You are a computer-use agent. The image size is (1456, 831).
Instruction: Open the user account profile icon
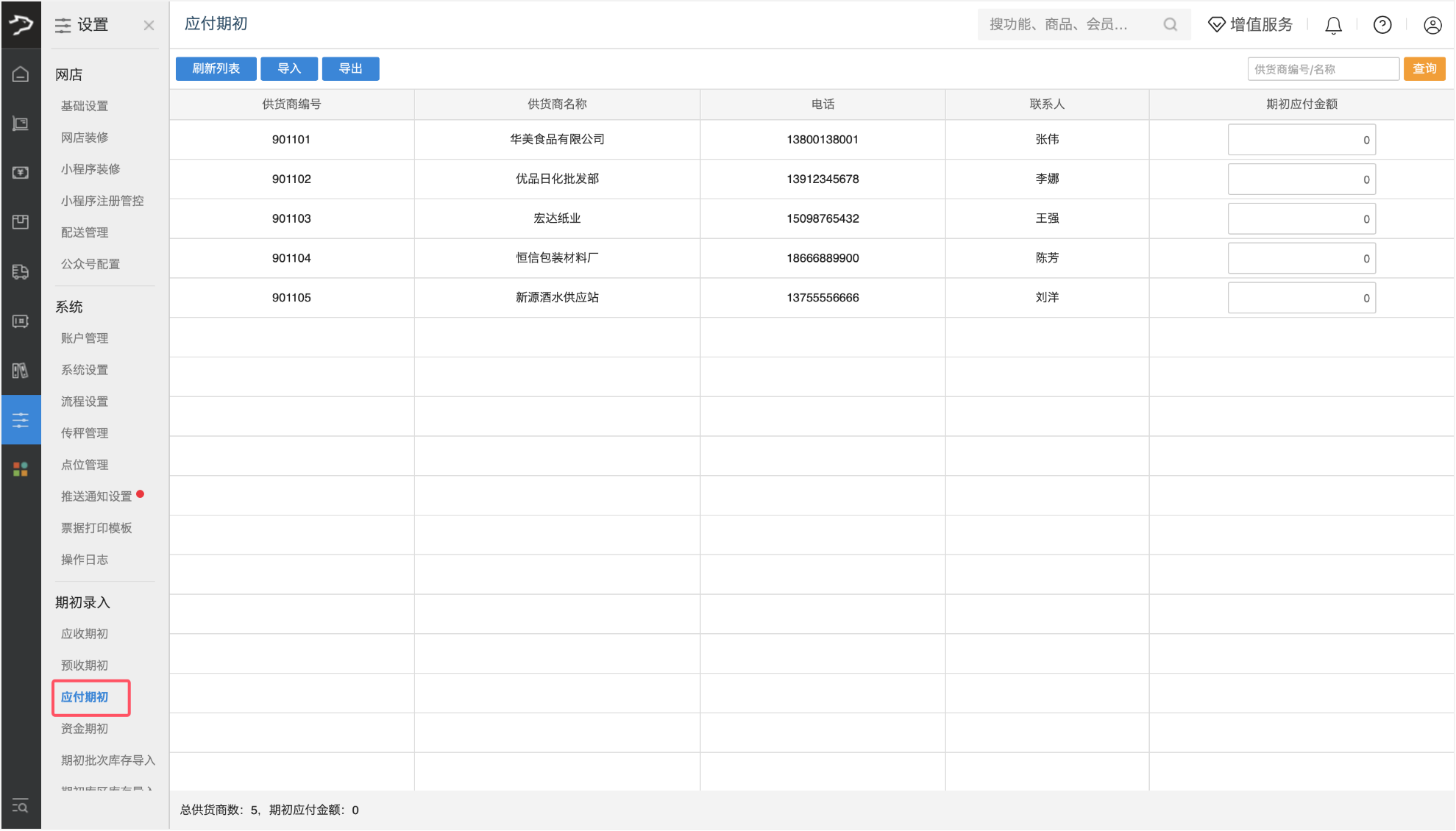tap(1432, 25)
